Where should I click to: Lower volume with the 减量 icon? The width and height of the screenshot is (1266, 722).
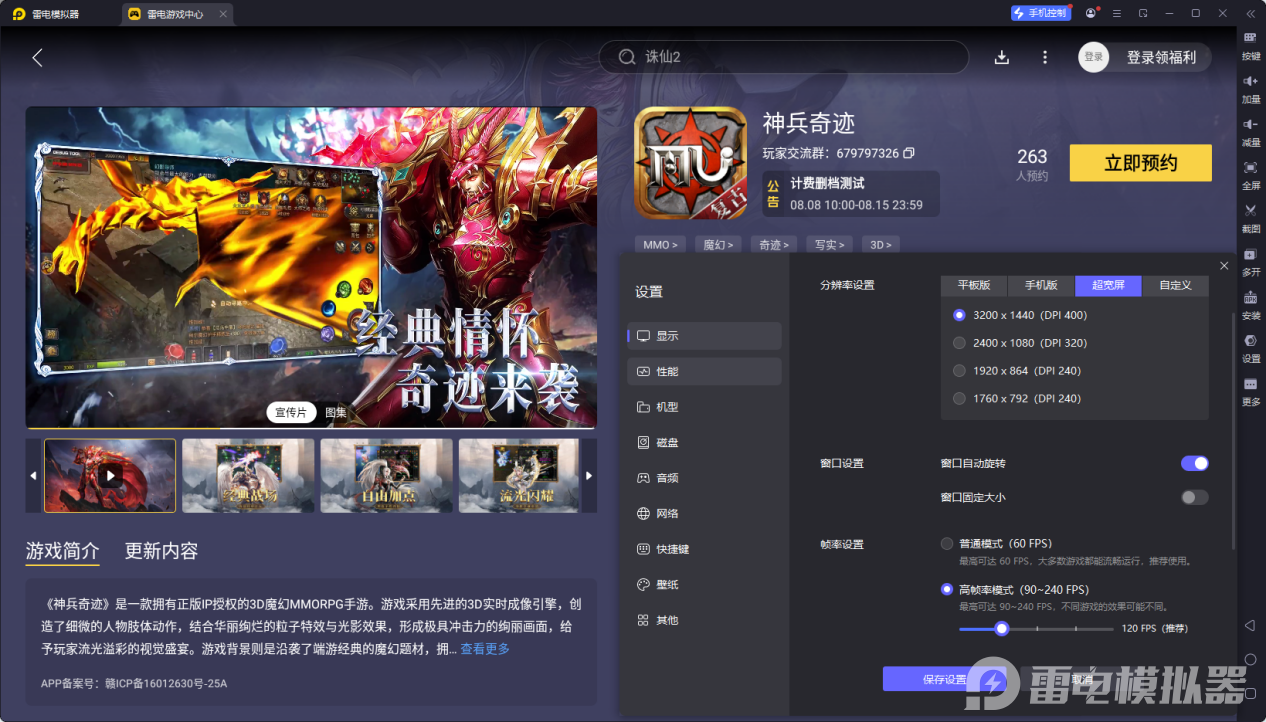tap(1250, 130)
